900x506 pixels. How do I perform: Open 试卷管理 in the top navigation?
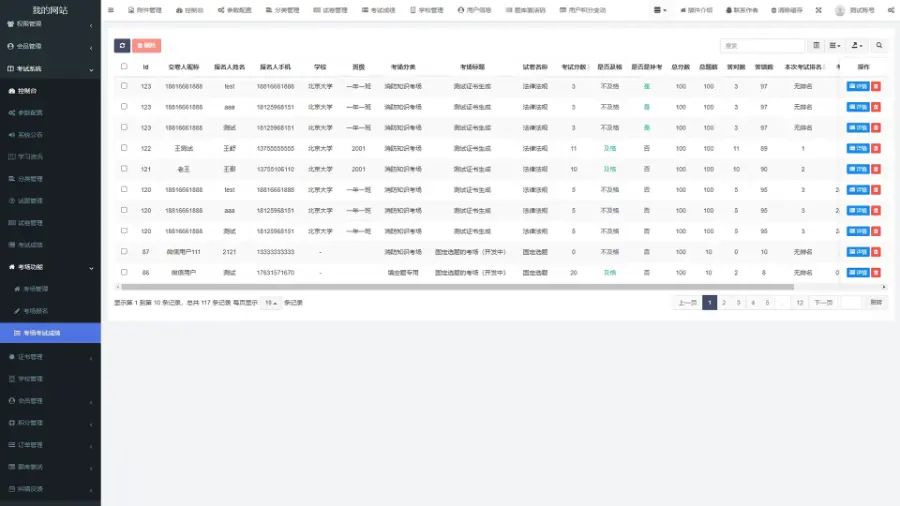(x=336, y=10)
